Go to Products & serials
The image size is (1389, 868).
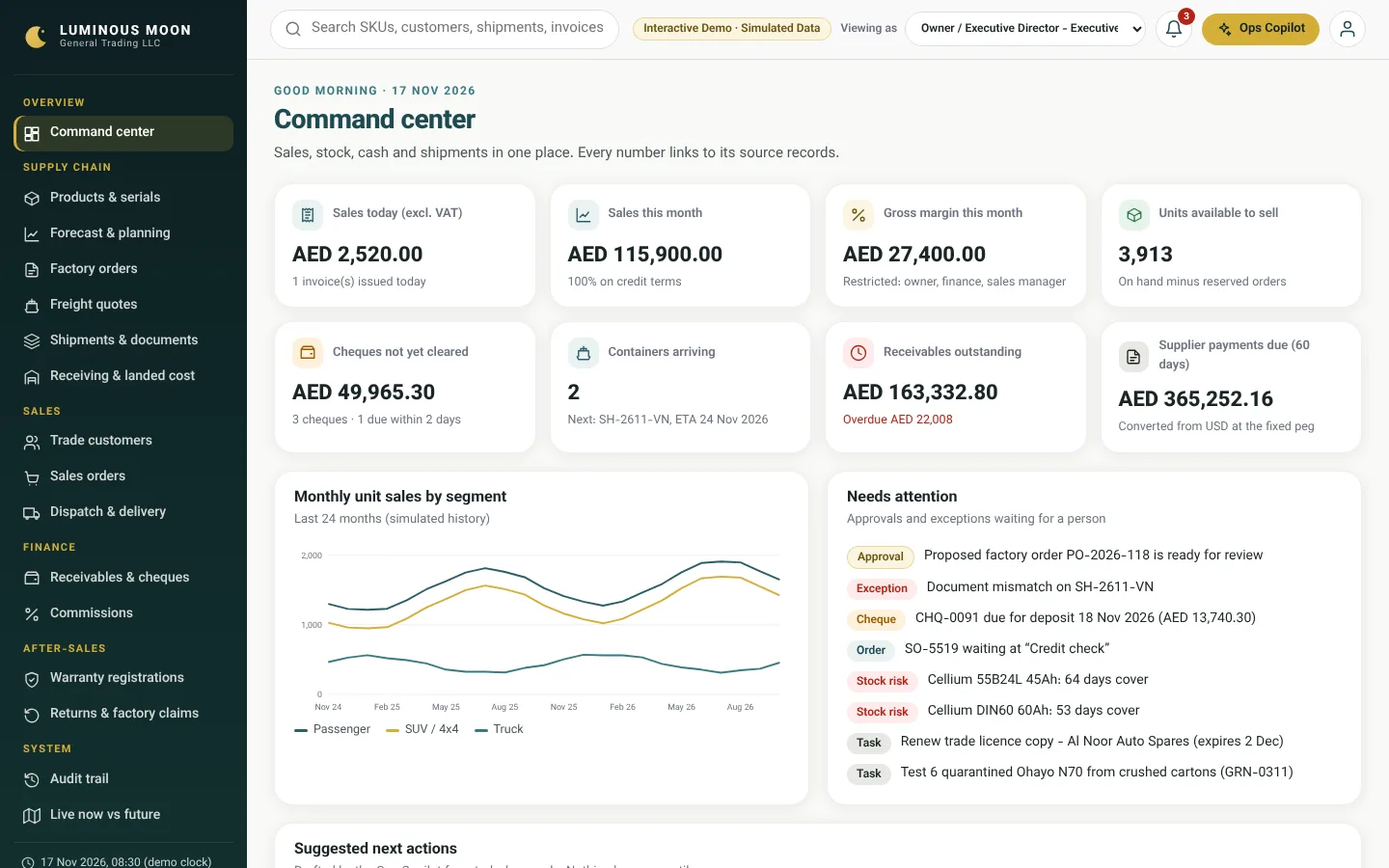point(123,198)
